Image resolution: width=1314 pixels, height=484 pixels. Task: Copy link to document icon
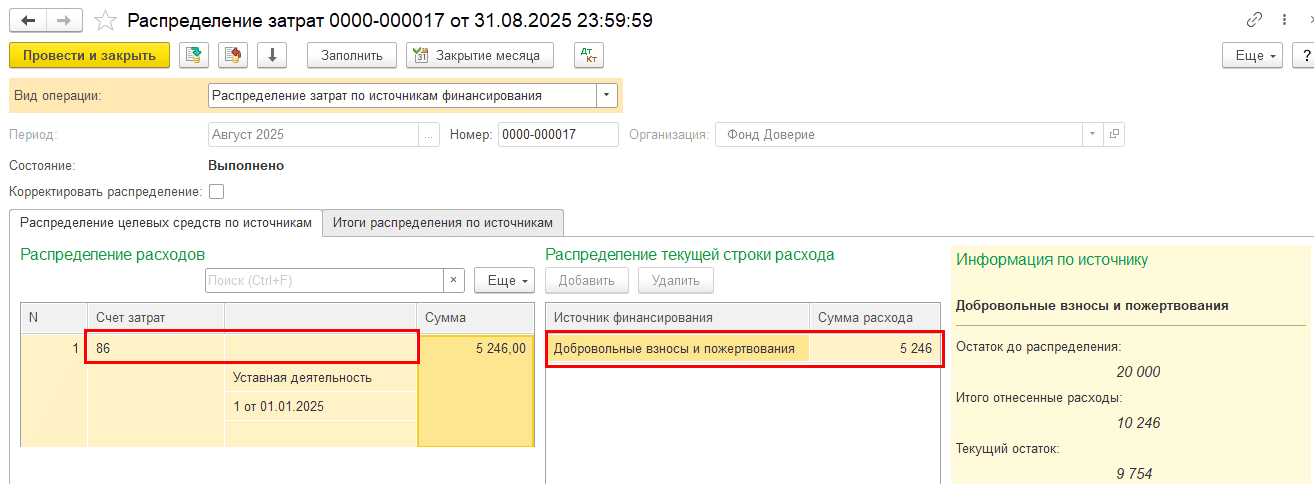pyautogui.click(x=1254, y=20)
